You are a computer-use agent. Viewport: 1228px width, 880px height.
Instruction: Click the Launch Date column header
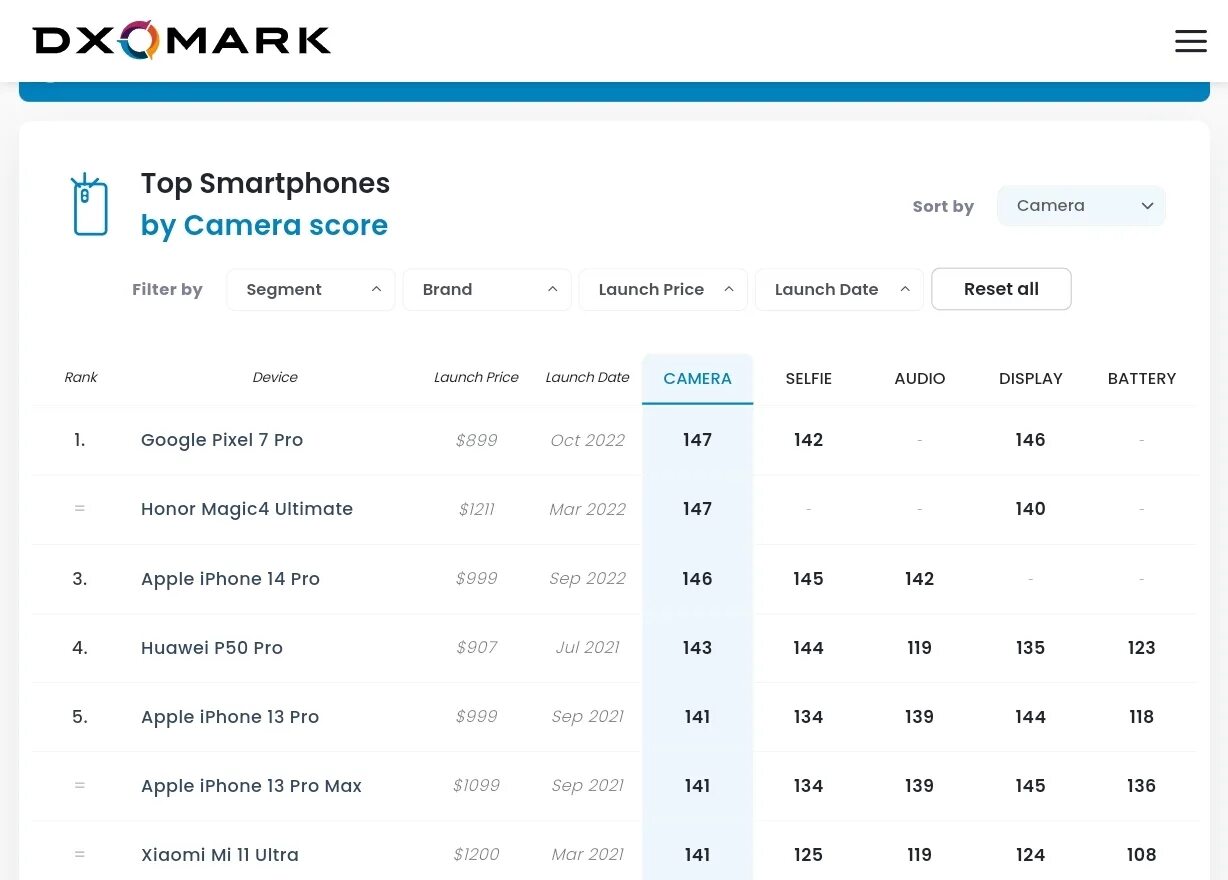(x=587, y=377)
